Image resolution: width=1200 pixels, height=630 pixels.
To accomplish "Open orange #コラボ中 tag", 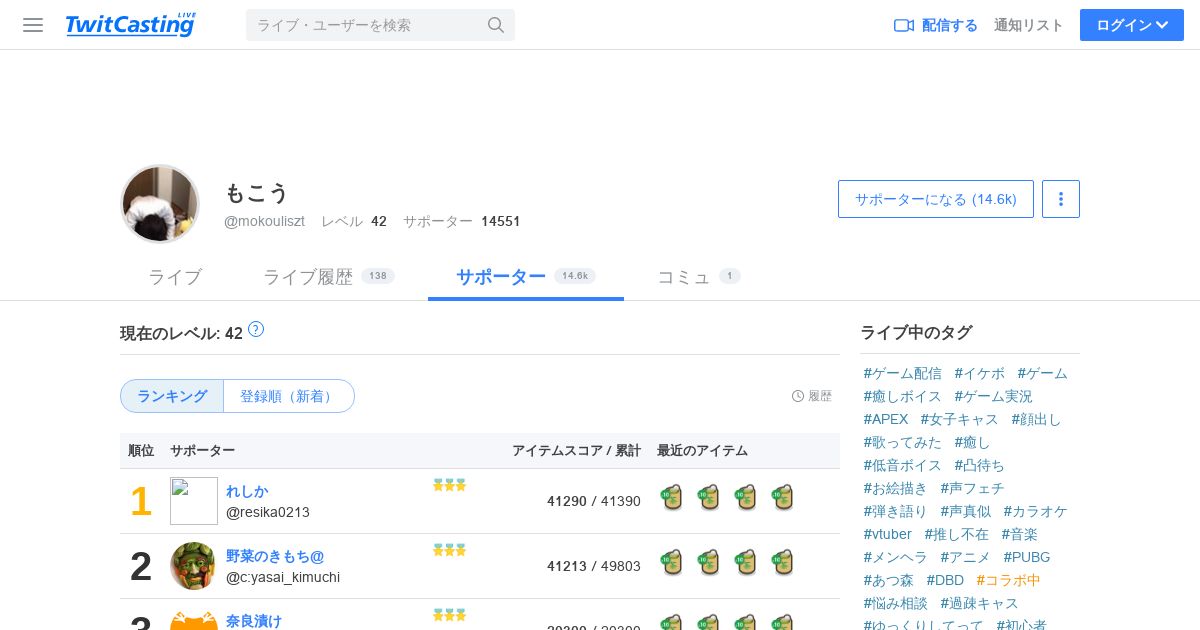I will [1009, 580].
